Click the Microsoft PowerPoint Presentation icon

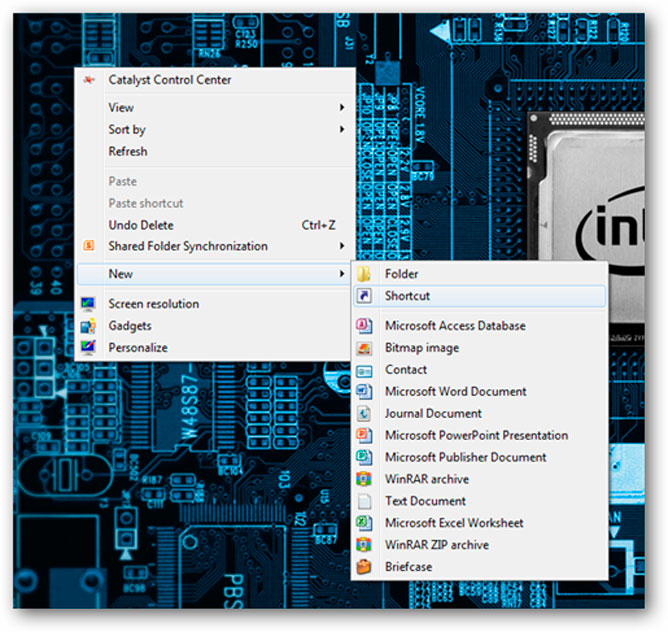click(x=366, y=436)
